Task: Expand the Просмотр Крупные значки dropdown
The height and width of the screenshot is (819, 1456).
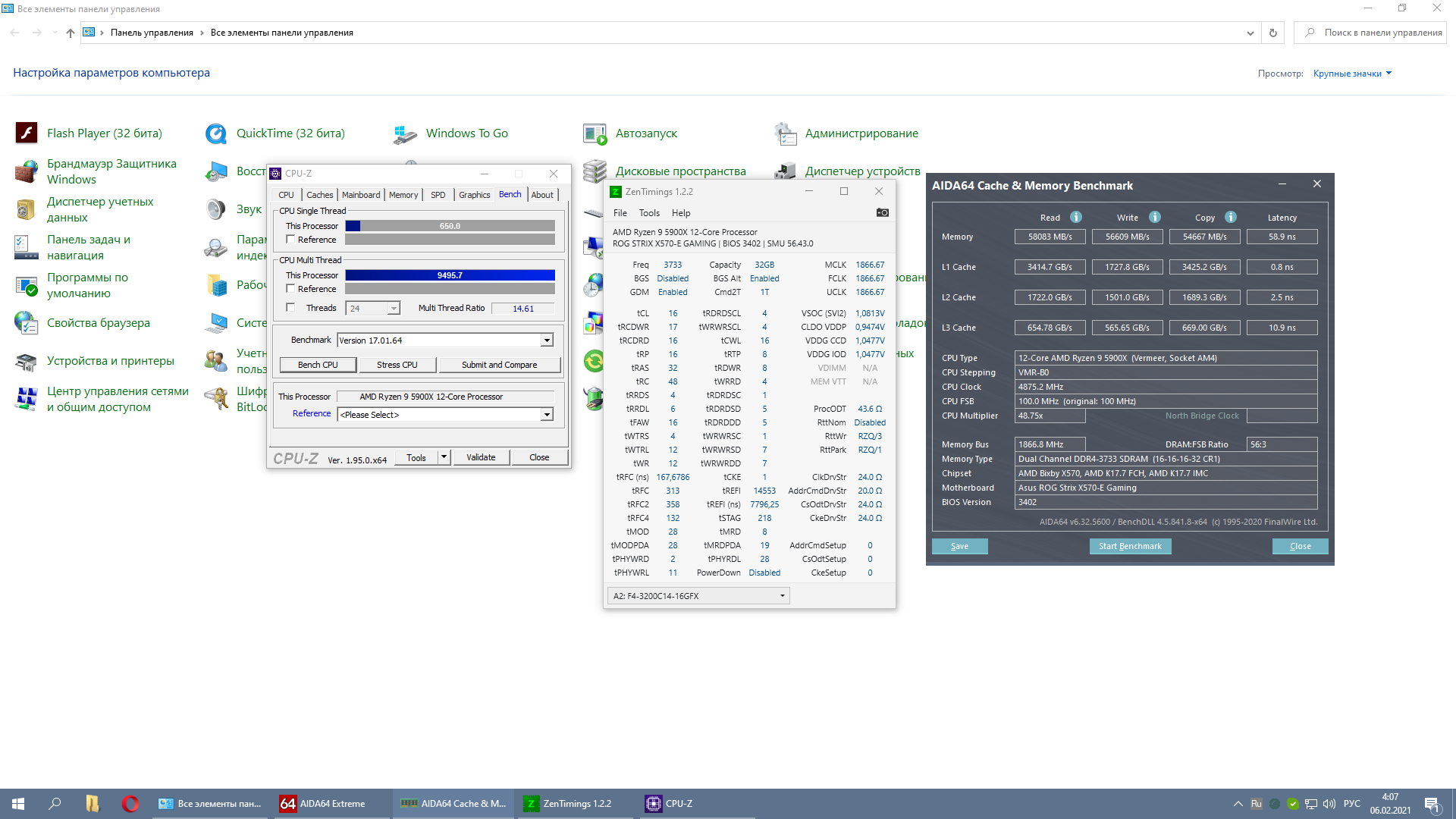Action: (x=1353, y=74)
